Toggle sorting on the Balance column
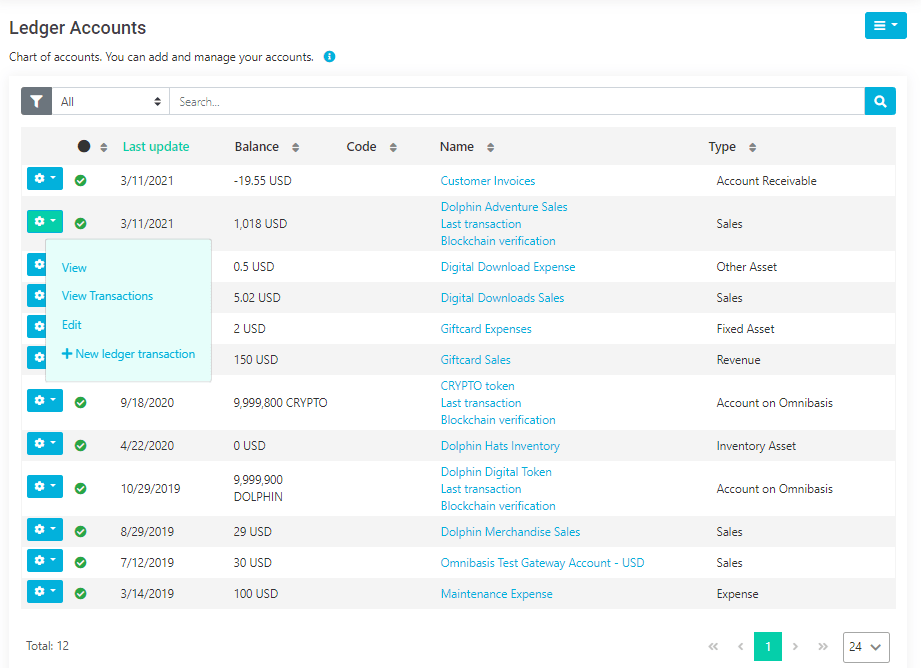 pyautogui.click(x=296, y=146)
